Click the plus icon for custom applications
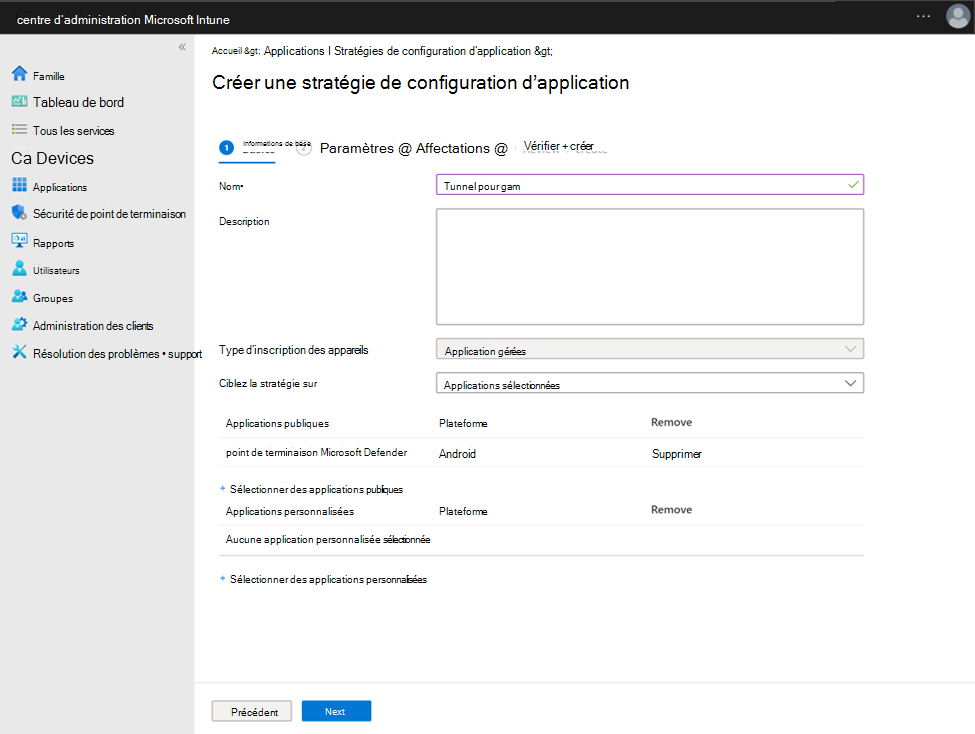Screen dimensions: 975x734 (223, 578)
